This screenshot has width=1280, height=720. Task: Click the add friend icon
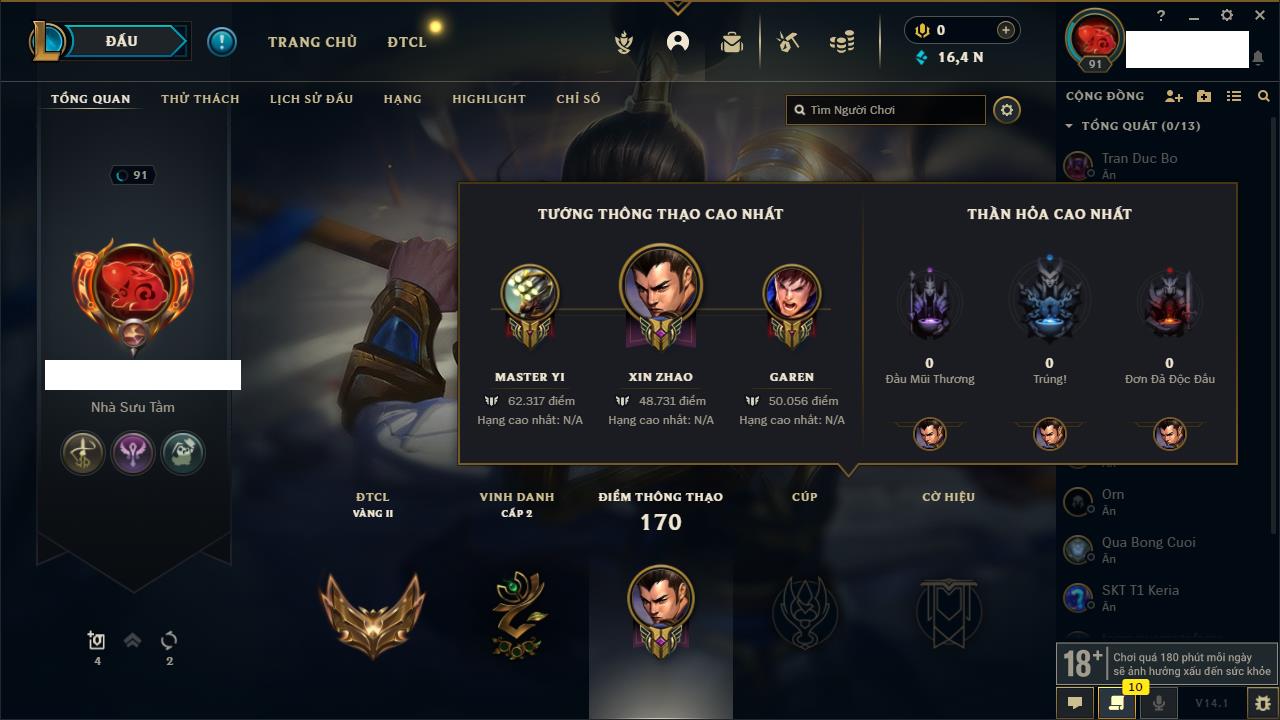coord(1174,96)
